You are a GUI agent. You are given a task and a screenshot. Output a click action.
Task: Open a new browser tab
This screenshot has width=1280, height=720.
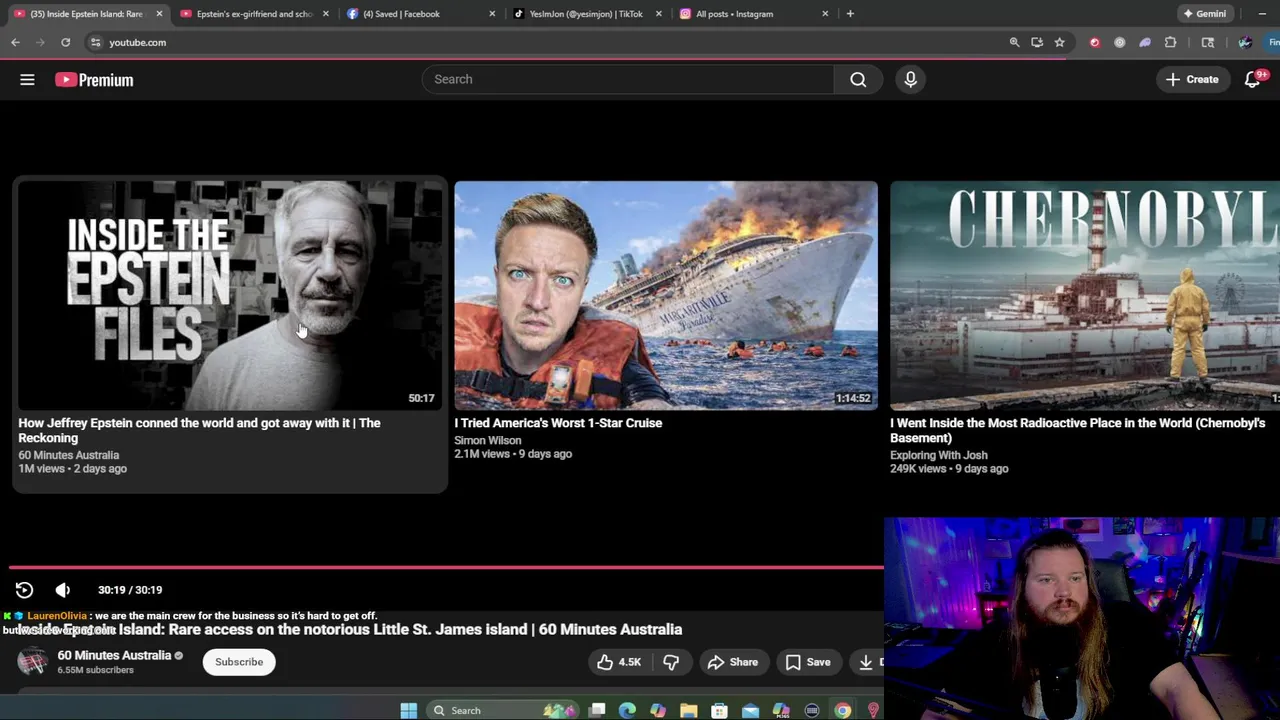pos(850,14)
